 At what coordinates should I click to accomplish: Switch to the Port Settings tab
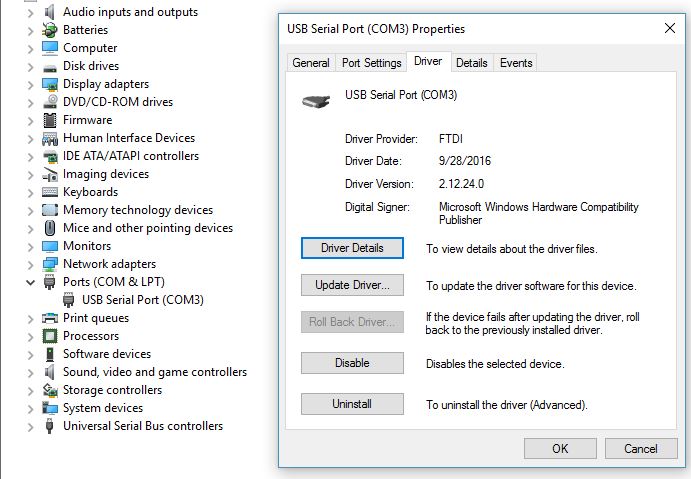(372, 63)
